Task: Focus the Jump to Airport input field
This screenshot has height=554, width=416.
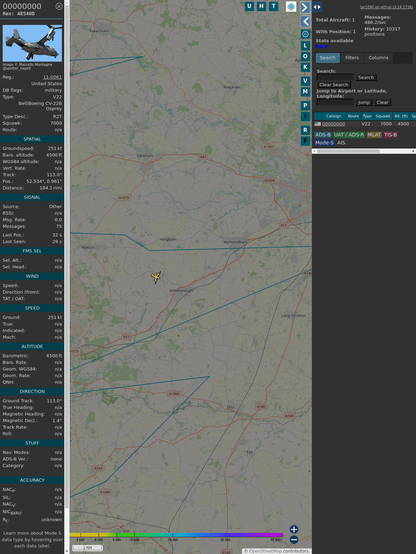Action: (x=335, y=102)
